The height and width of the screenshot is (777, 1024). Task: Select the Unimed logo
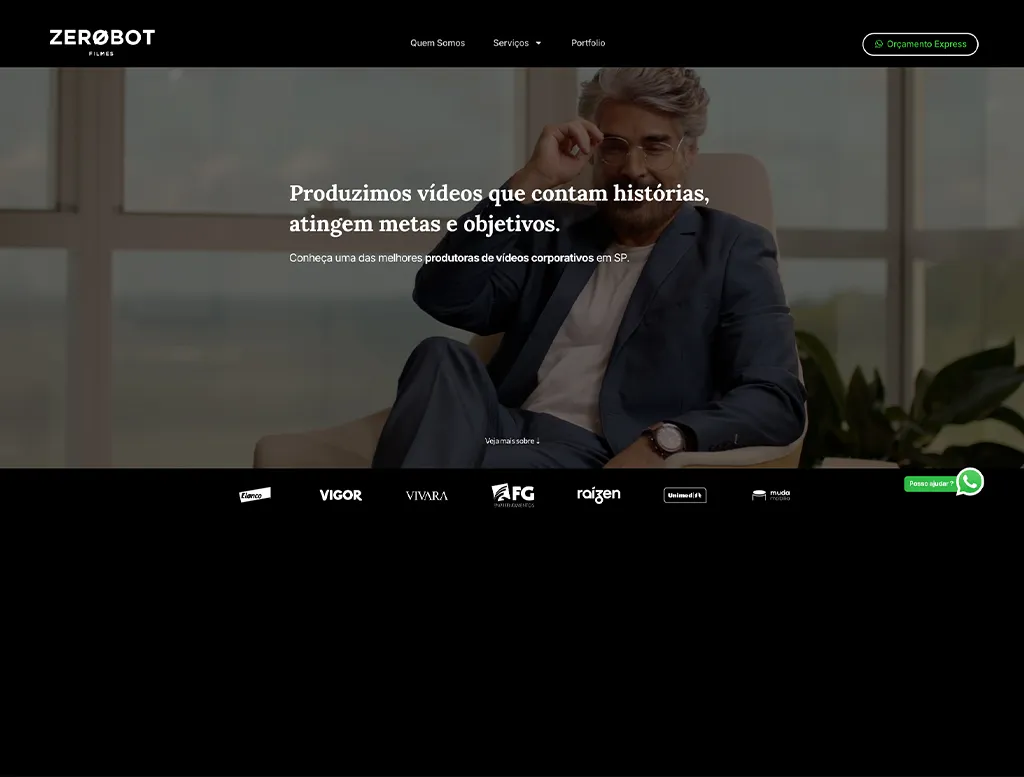click(x=685, y=495)
